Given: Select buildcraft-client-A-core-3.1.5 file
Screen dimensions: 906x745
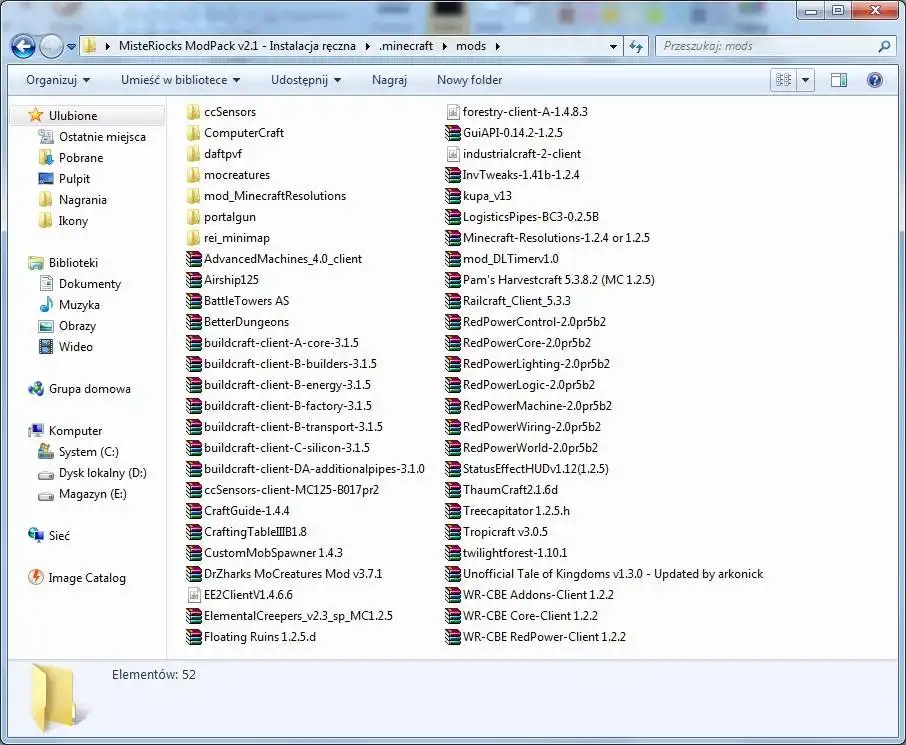Looking at the screenshot, I should [281, 343].
